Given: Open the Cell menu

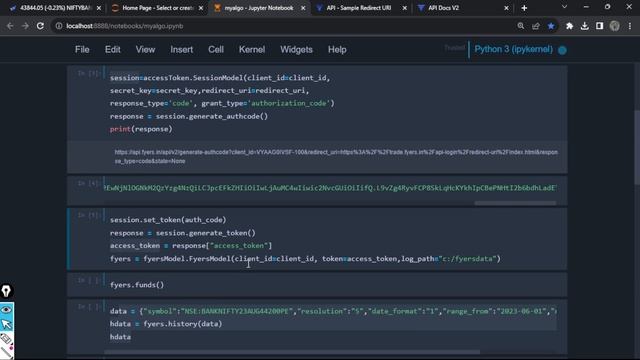Looking at the screenshot, I should tap(216, 49).
